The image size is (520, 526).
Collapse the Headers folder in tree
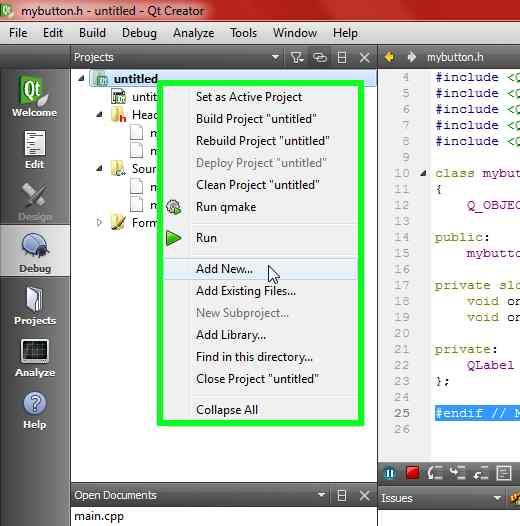[x=99, y=115]
